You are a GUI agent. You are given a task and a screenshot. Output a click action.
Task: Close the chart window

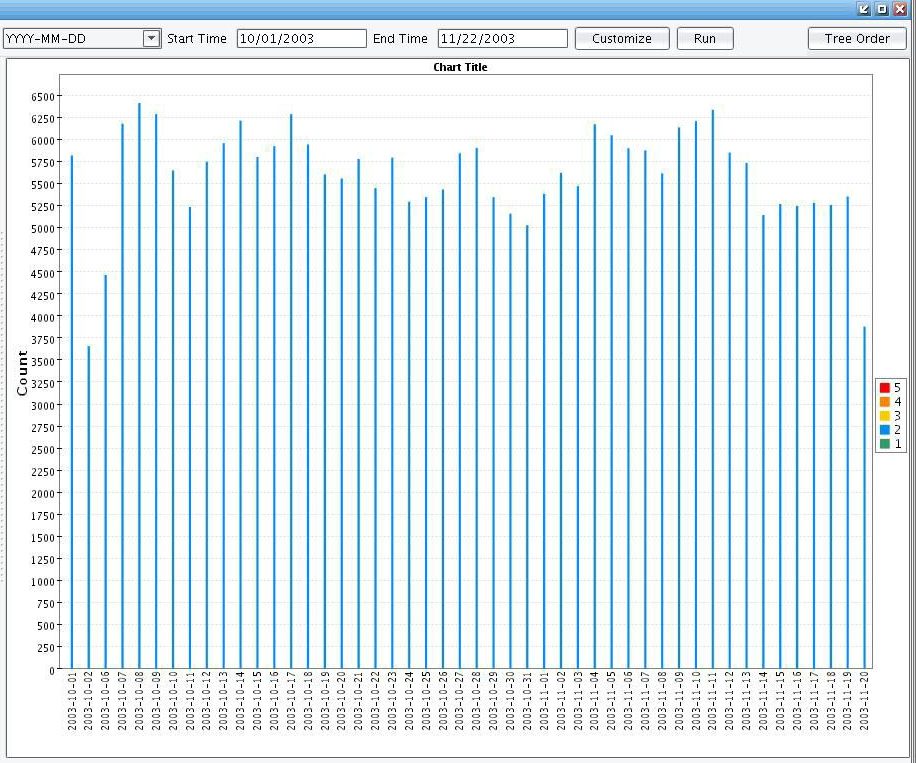coord(900,8)
